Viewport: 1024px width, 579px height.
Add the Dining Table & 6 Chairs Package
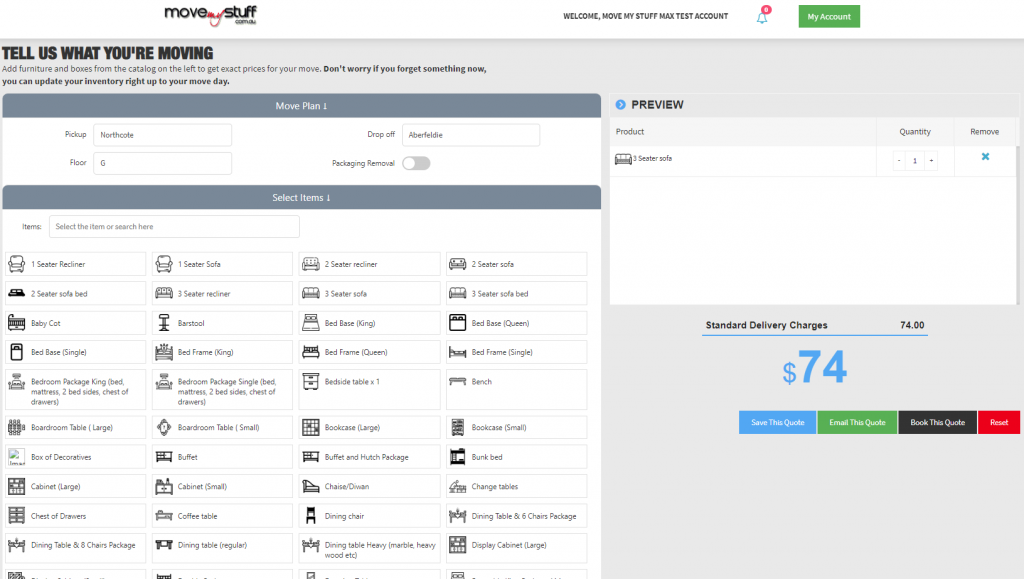[x=517, y=516]
